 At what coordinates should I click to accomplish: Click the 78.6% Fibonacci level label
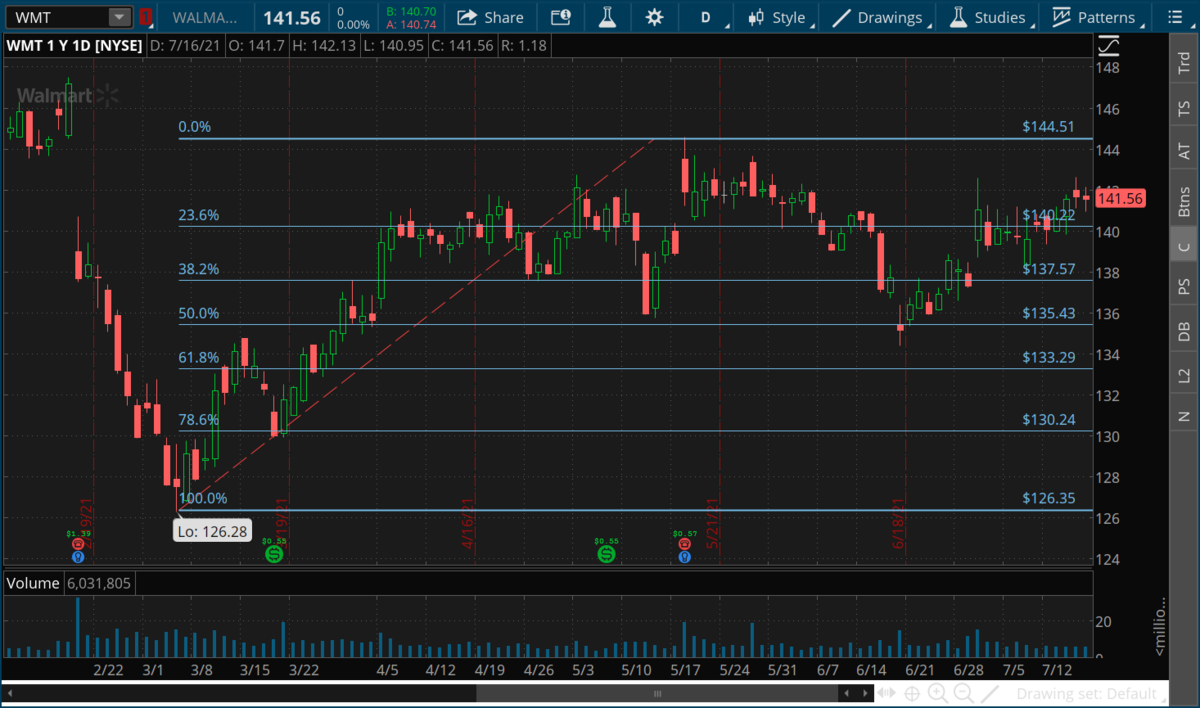tap(198, 420)
